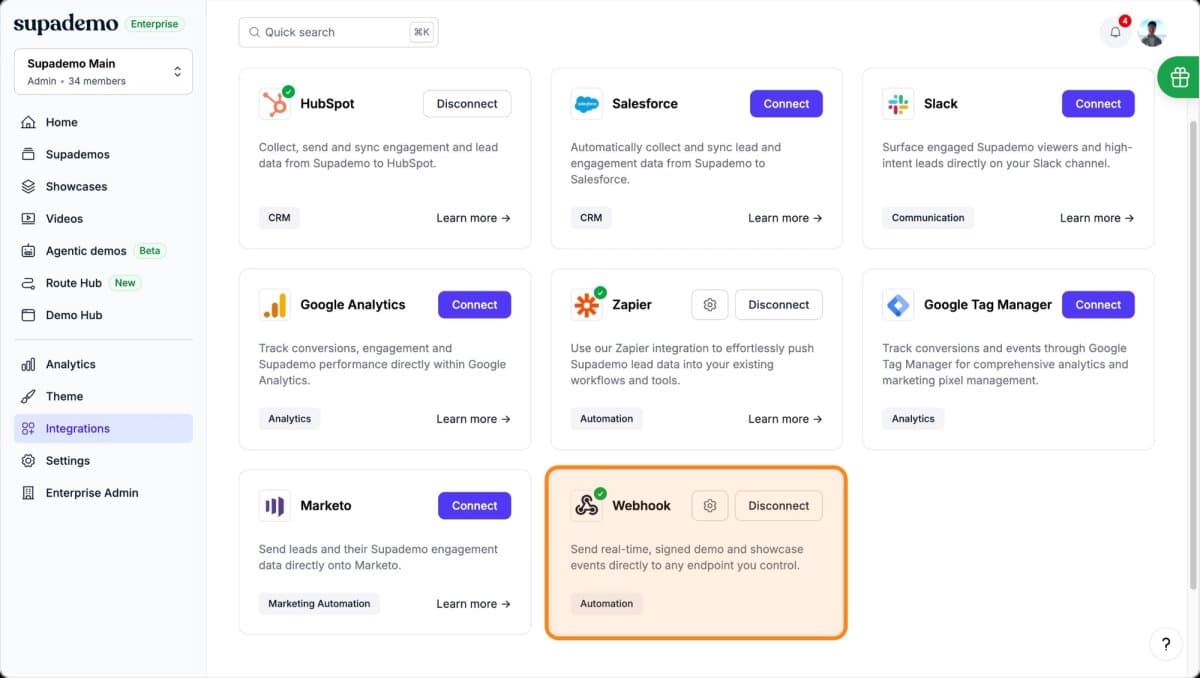
Task: Open Route Hub in sidebar
Action: coord(104,283)
